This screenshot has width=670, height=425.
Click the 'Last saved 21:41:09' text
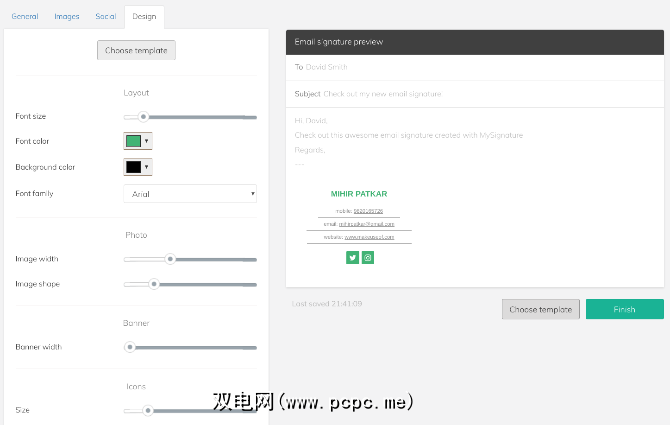pyautogui.click(x=327, y=304)
